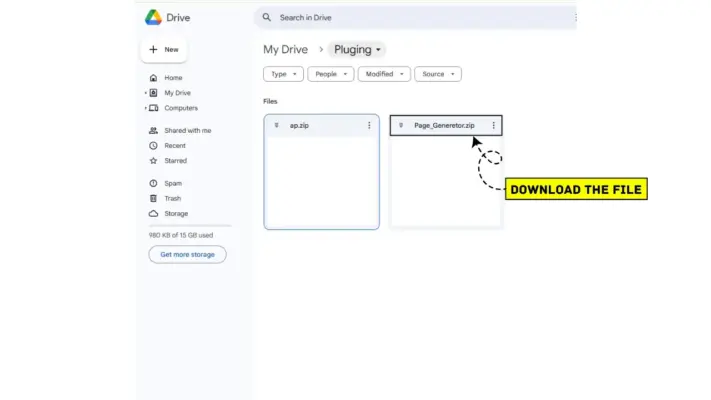The width and height of the screenshot is (711, 400).
Task: Expand the Computers tree arrow
Action: point(146,108)
